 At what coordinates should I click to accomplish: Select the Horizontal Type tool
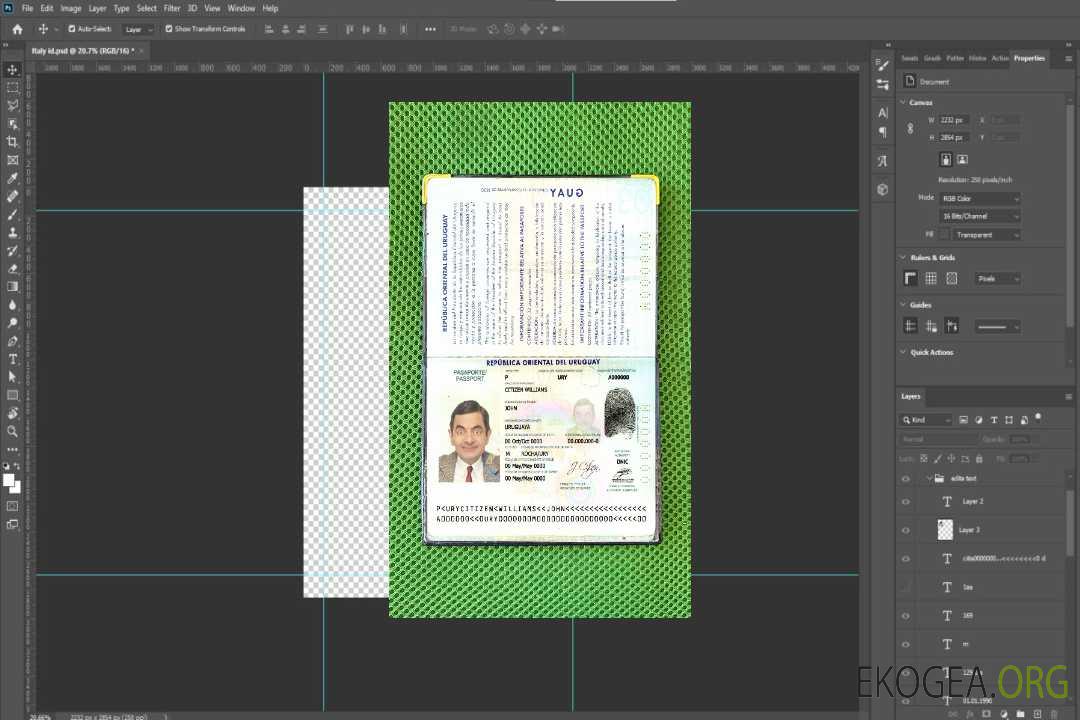12,359
